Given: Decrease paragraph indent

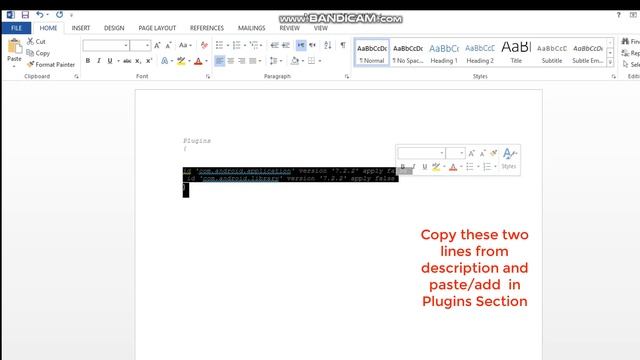Looking at the screenshot, I should coord(275,45).
